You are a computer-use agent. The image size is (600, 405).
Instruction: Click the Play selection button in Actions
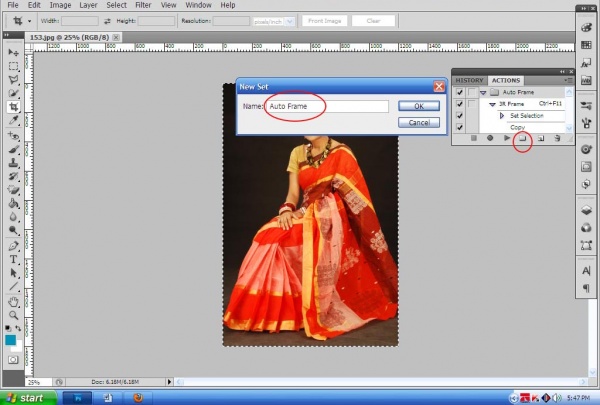(506, 139)
